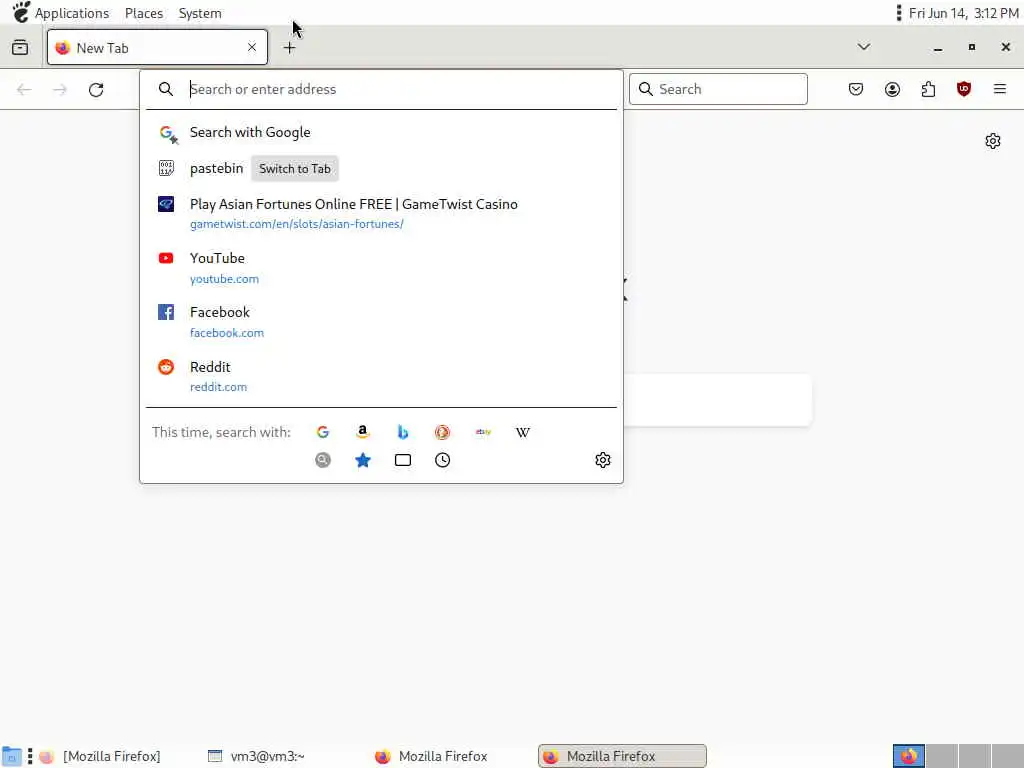Viewport: 1024px width, 768px height.
Task: Click the Switch to Tab button for pastebin
Action: tap(295, 168)
